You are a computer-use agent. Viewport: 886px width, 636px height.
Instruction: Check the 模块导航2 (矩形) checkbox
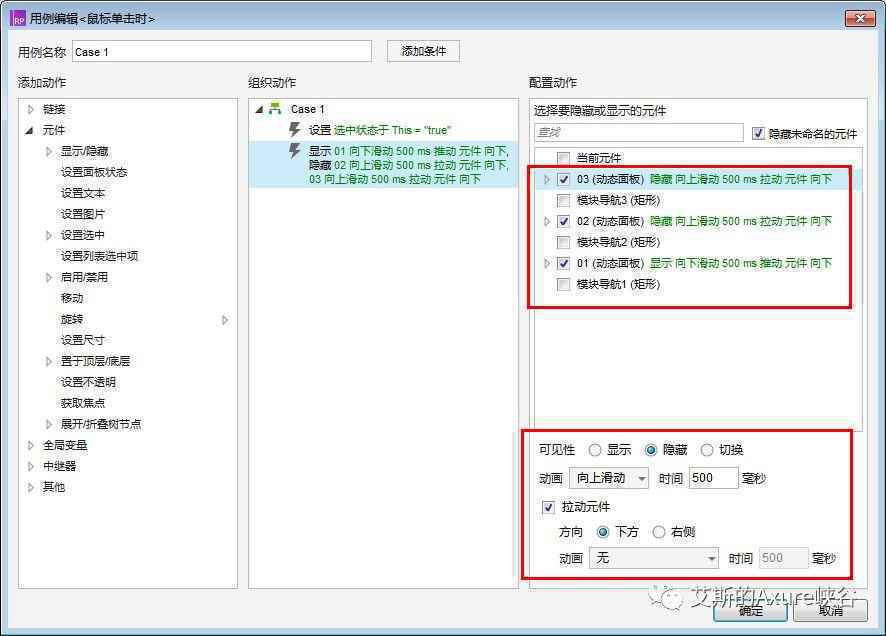[563, 242]
